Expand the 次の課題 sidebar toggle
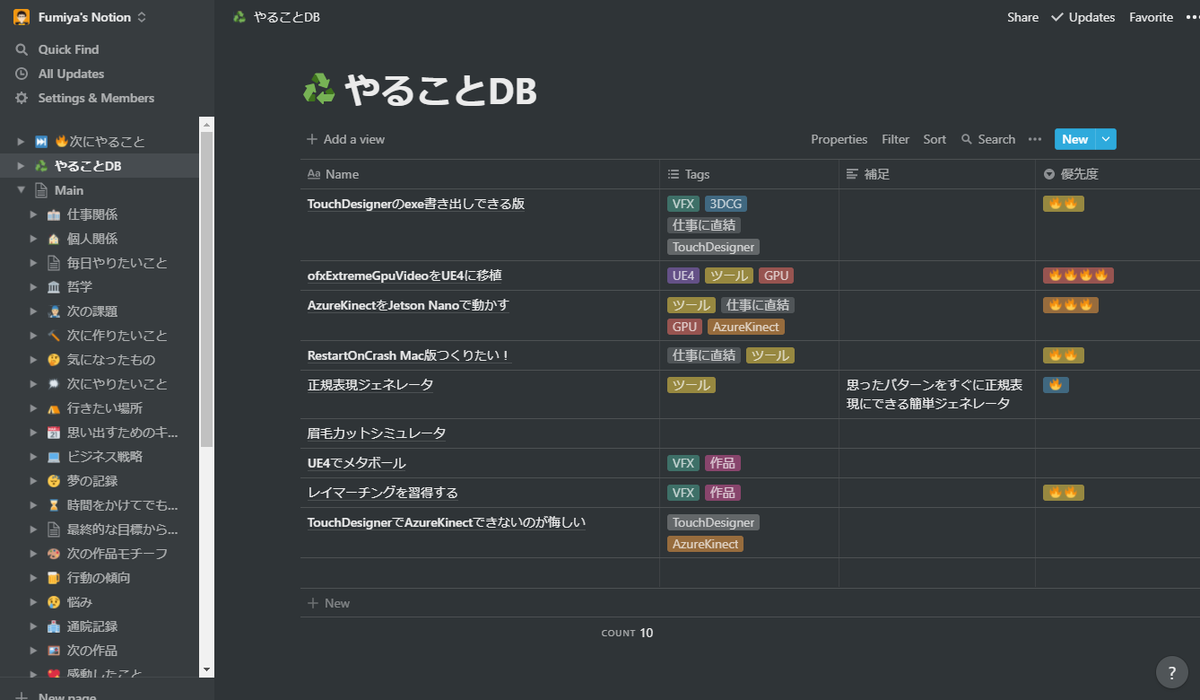Screen dimensions: 1200x700 (33, 311)
